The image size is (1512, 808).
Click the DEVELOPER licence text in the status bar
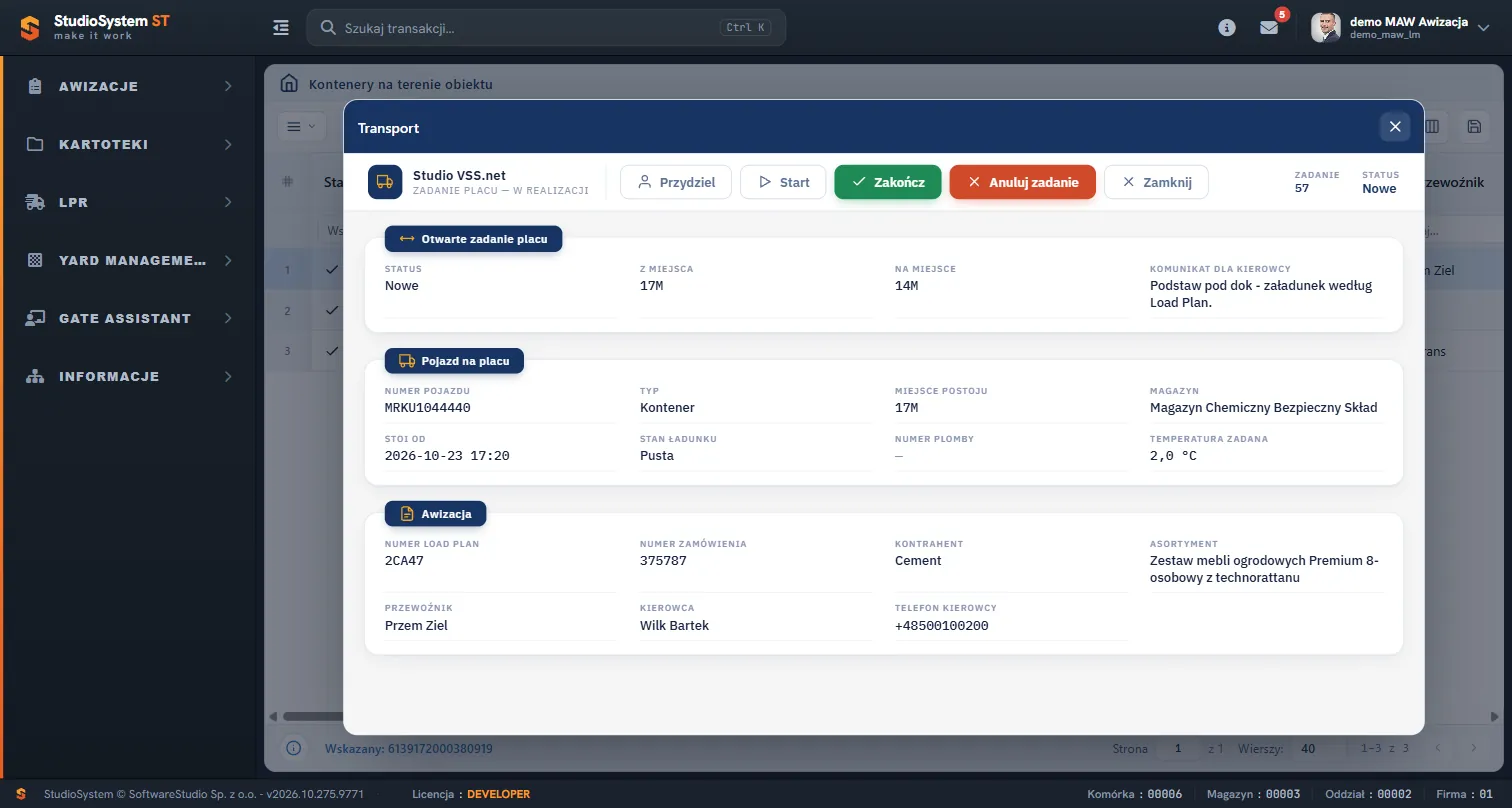(499, 794)
